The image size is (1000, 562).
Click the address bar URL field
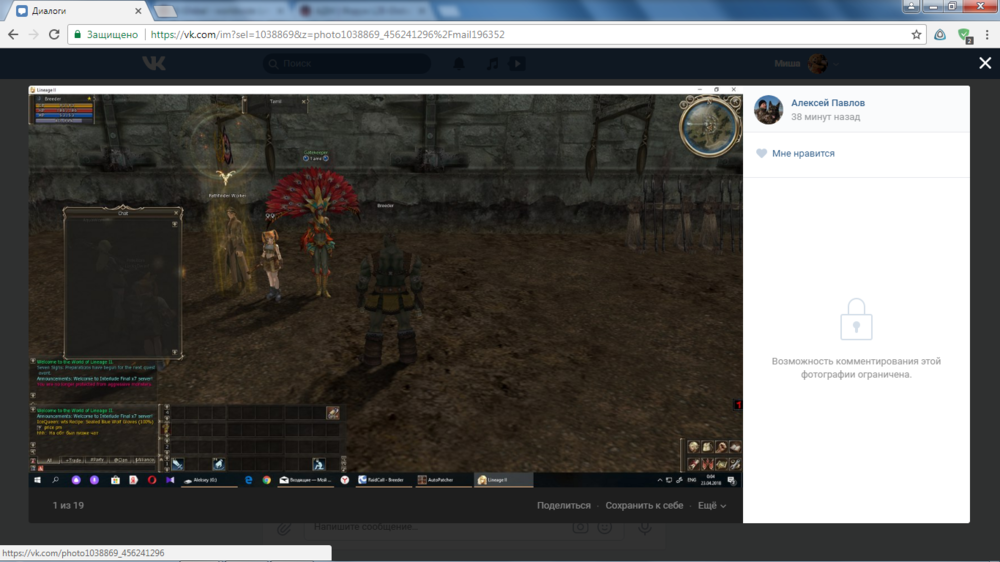click(x=500, y=34)
